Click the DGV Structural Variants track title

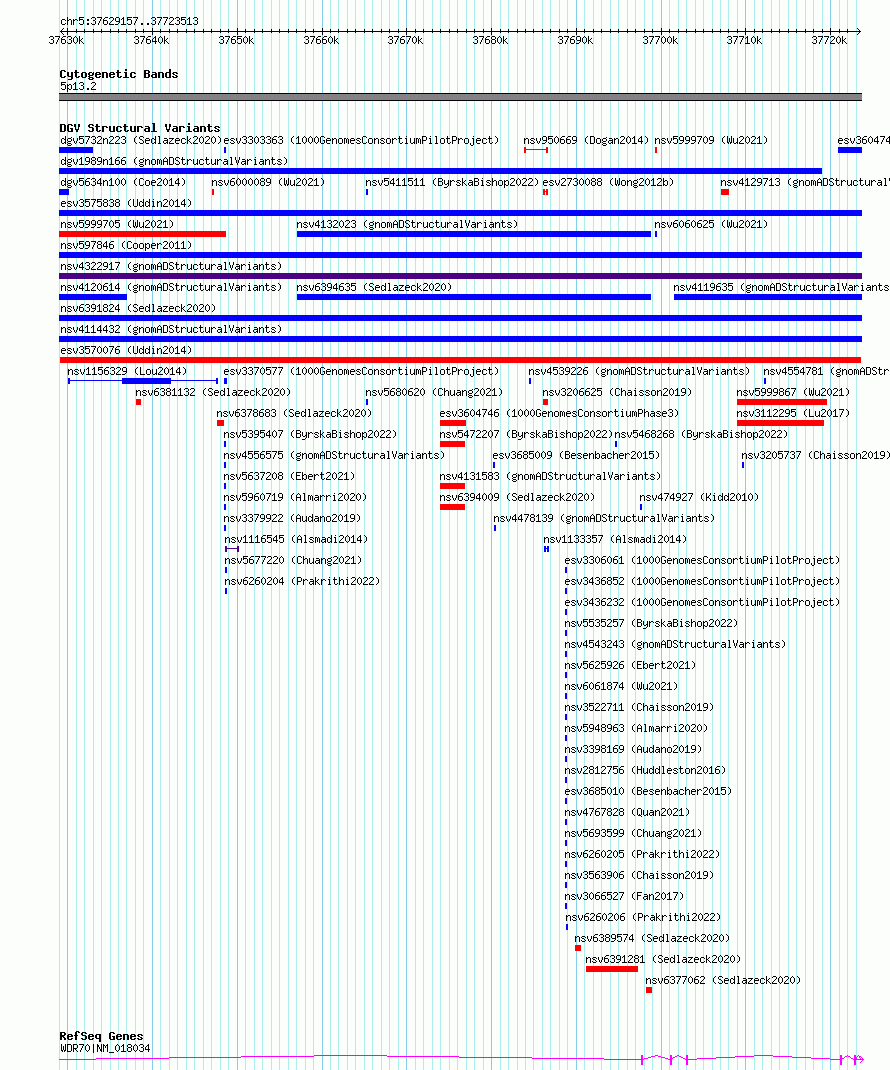pyautogui.click(x=140, y=128)
